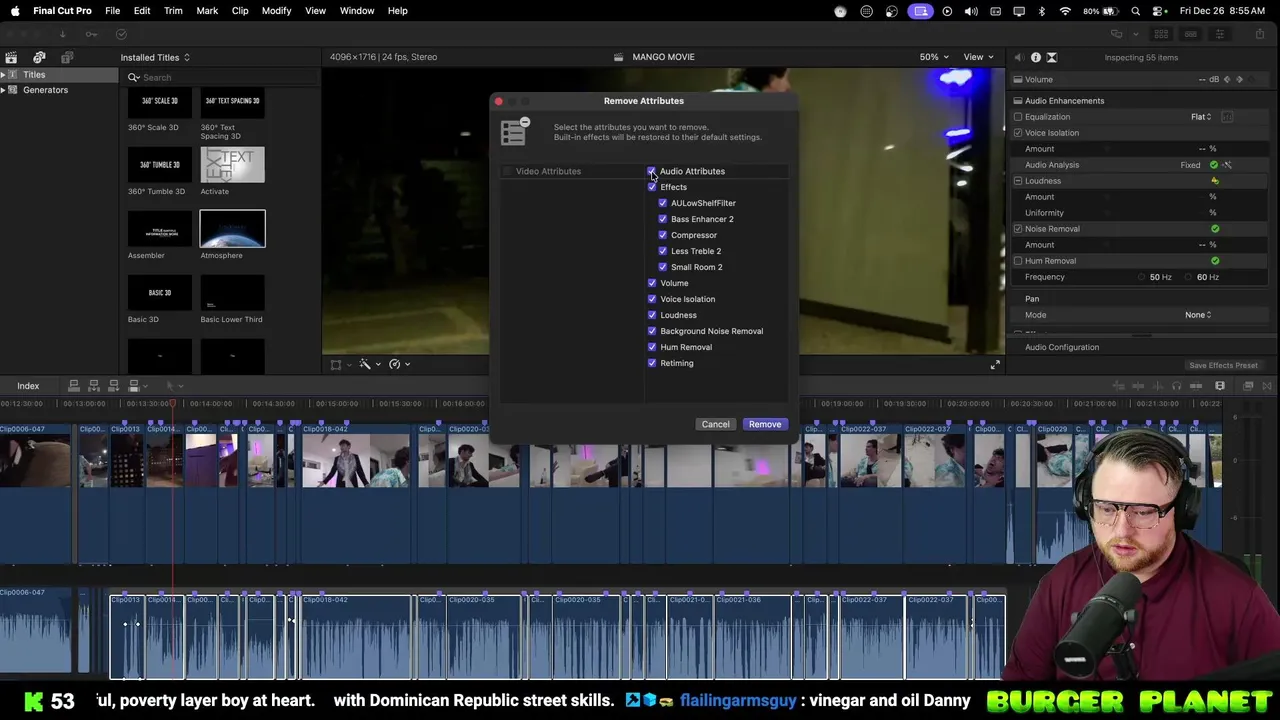Uncheck AULowShelfFilter attribute
Viewport: 1280px width, 720px height.
pyautogui.click(x=662, y=203)
